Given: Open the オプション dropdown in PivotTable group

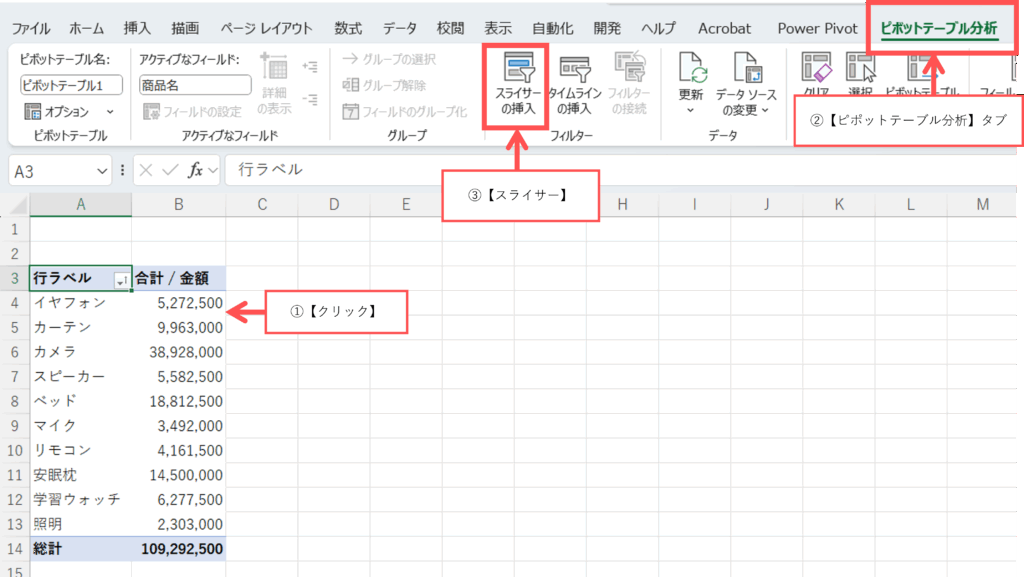Looking at the screenshot, I should tap(110, 111).
